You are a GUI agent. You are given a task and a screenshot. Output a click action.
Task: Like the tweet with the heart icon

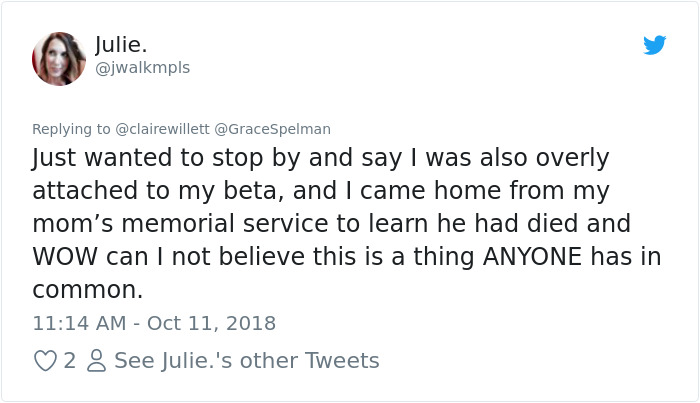tap(45, 361)
